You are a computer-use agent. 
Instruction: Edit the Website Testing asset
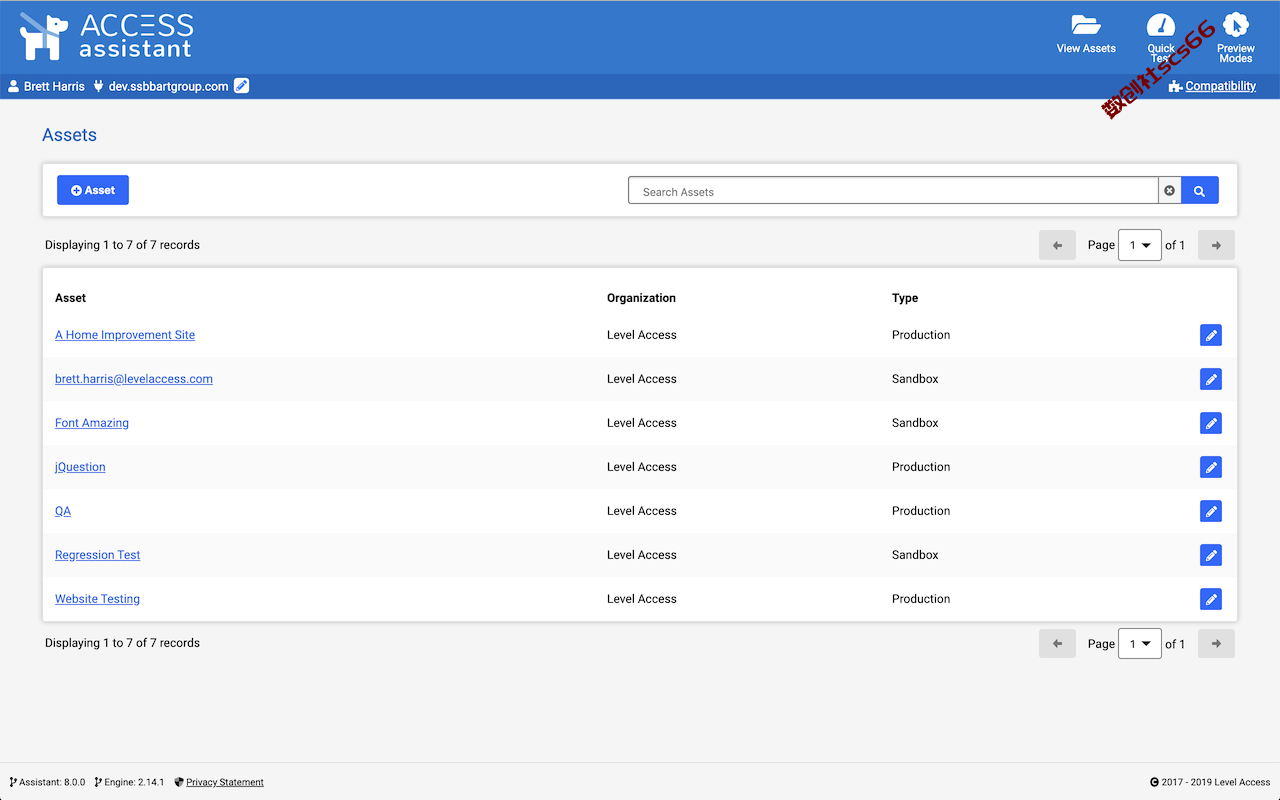[1211, 599]
